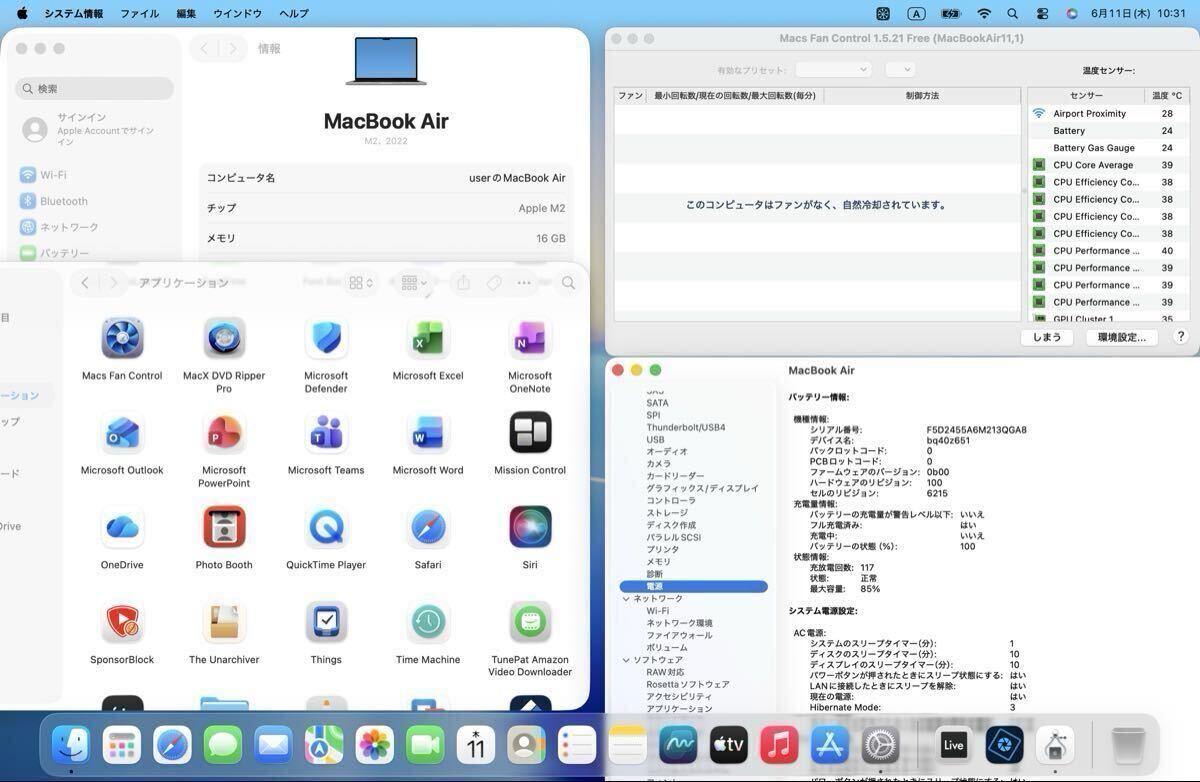Open preset dropdown in Macs Fan Control
The image size is (1200, 782).
tap(834, 70)
